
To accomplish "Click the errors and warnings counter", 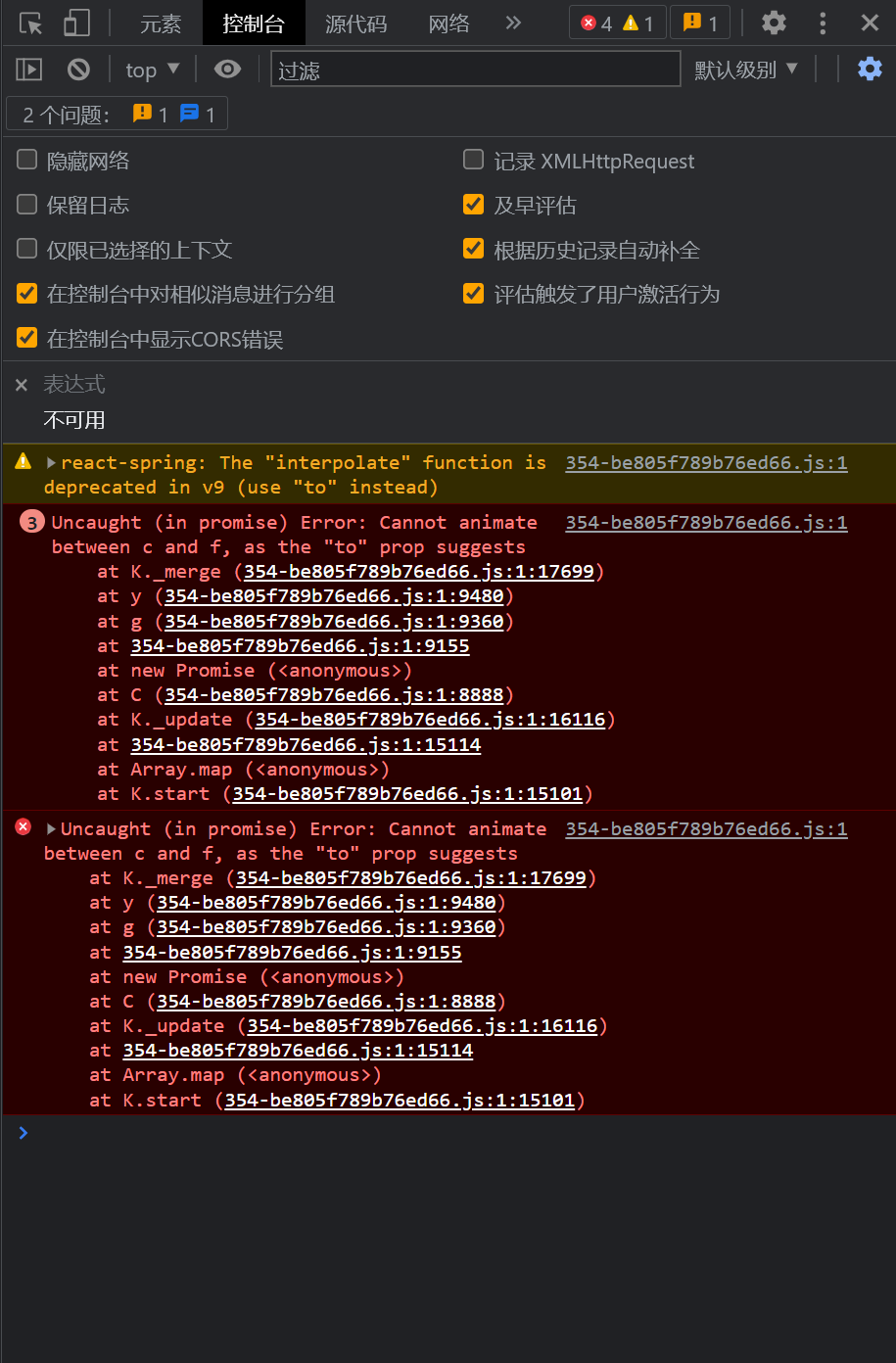I will [x=617, y=23].
